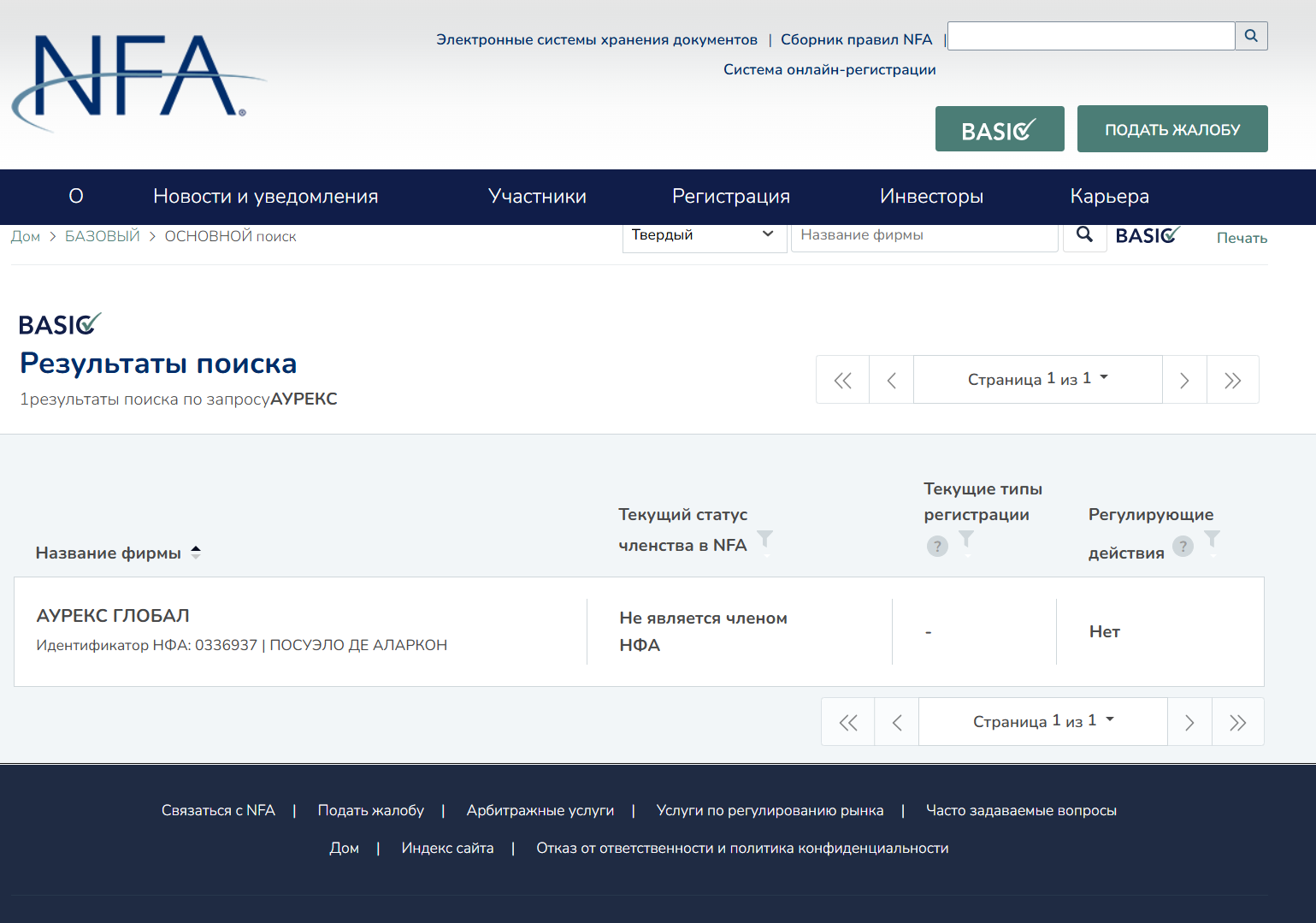Focus the top site search field
Image resolution: width=1316 pixels, height=923 pixels.
click(x=1091, y=36)
